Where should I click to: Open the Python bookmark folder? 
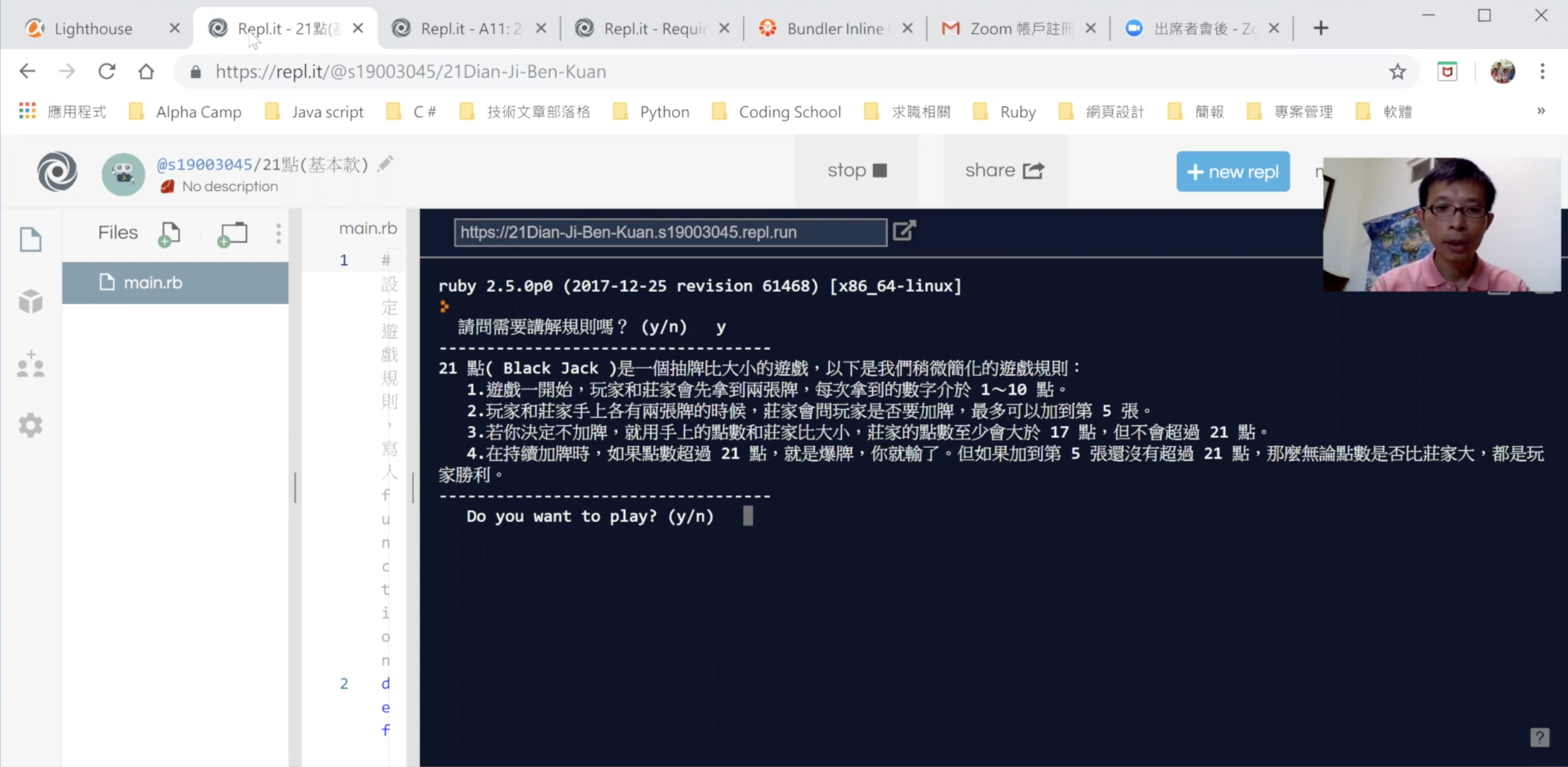coord(651,112)
